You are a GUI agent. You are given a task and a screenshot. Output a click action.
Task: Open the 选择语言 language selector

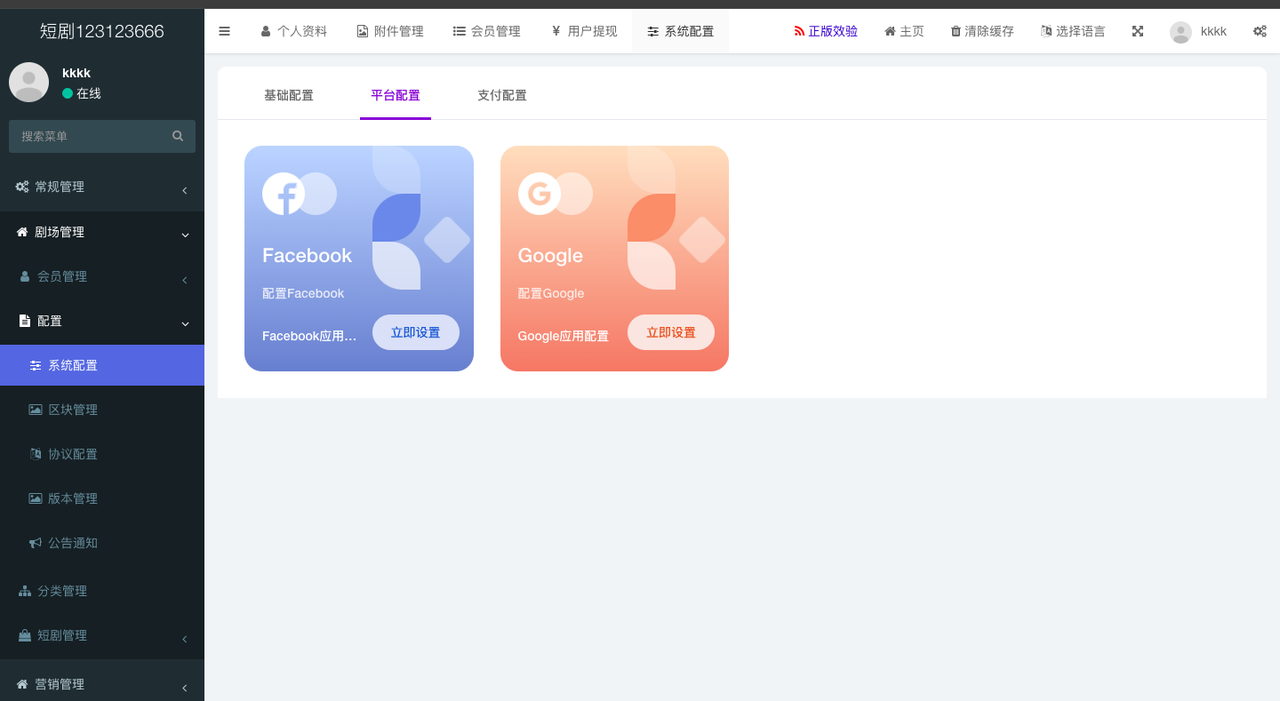1073,32
